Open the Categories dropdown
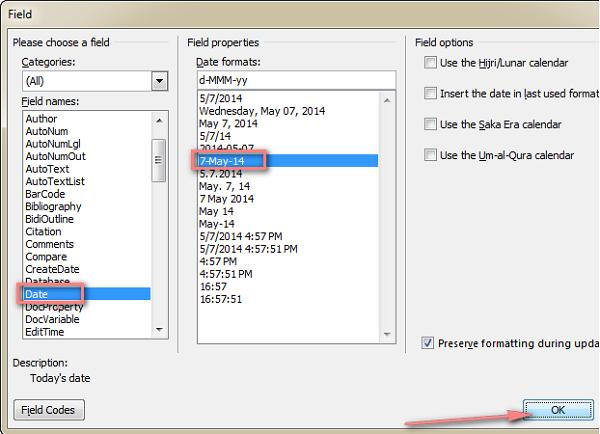 click(159, 81)
